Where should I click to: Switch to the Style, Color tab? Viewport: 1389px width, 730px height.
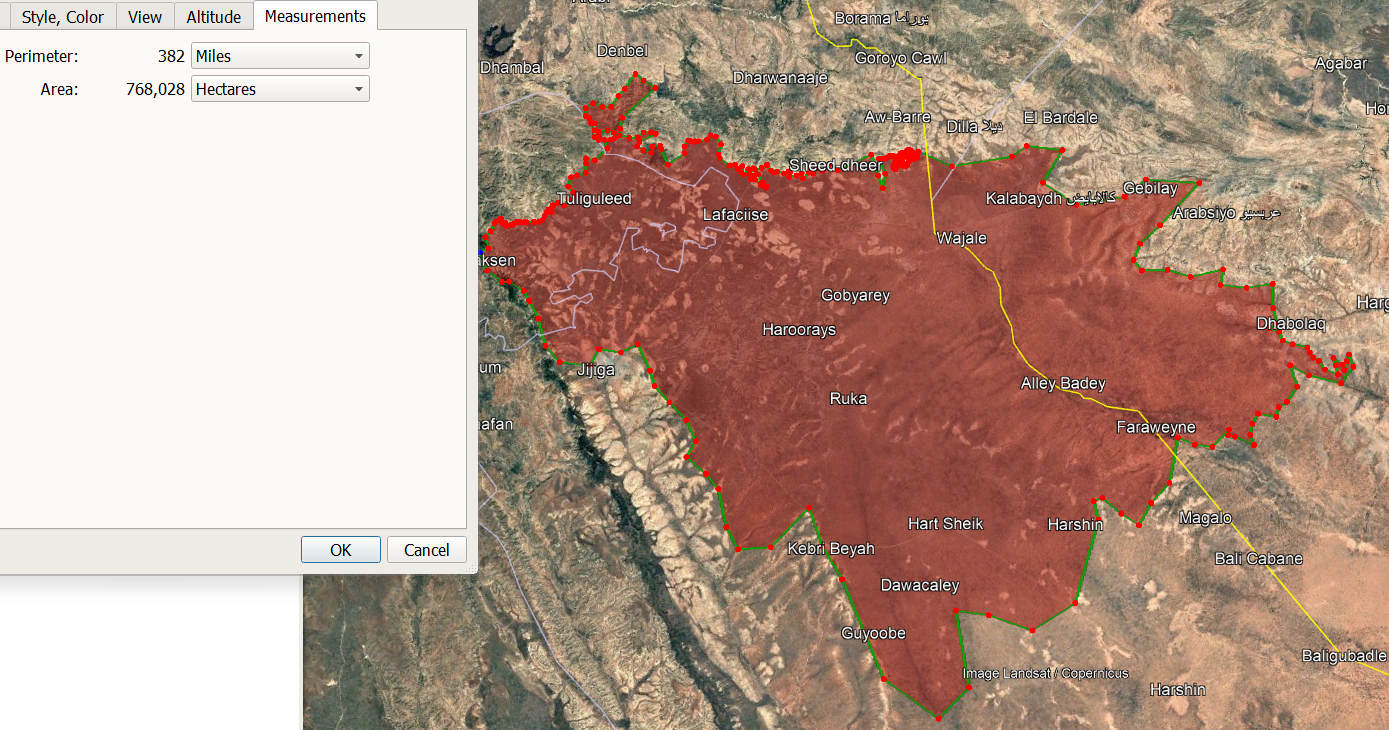tap(62, 17)
